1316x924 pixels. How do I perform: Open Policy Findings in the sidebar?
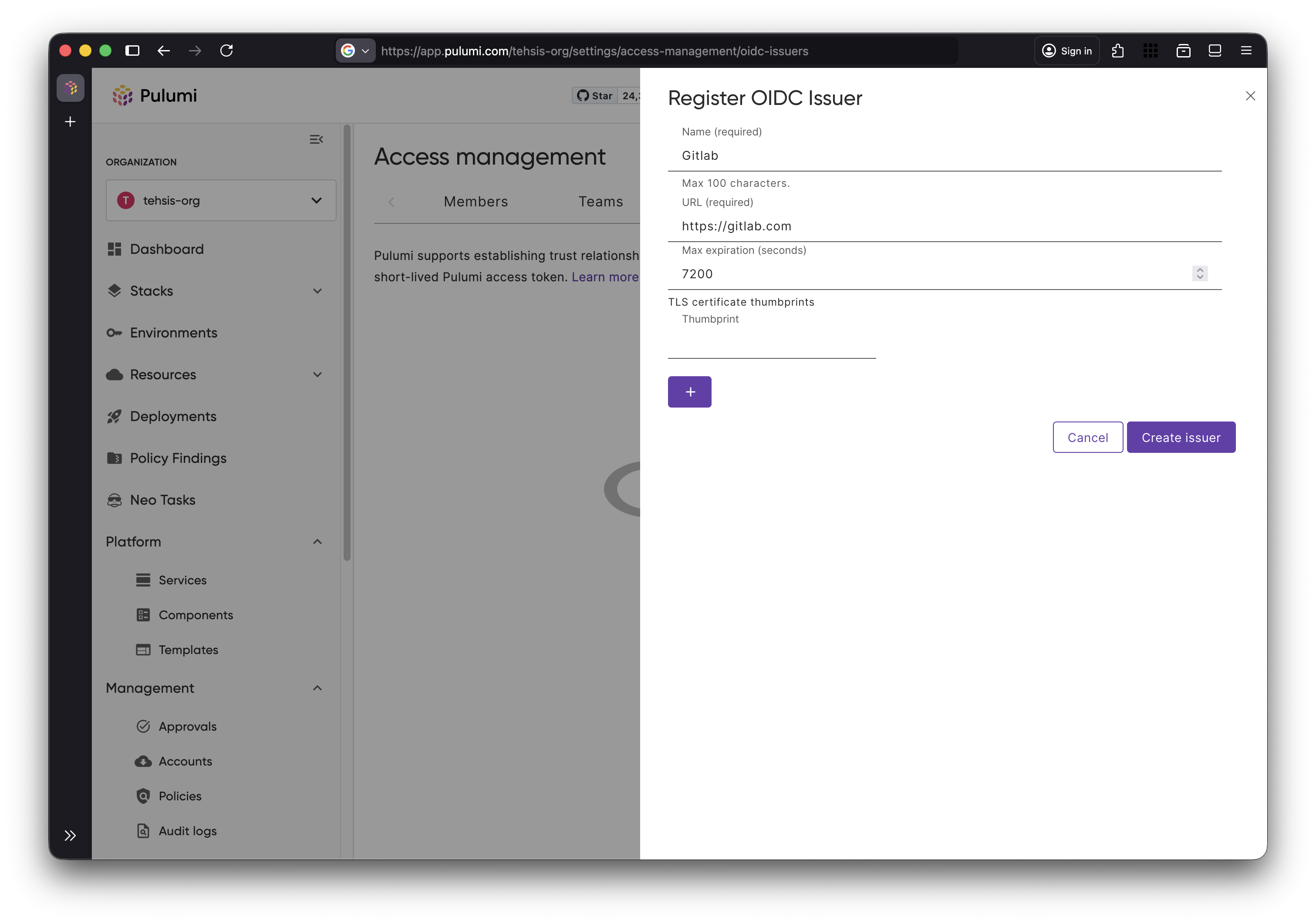(x=178, y=458)
